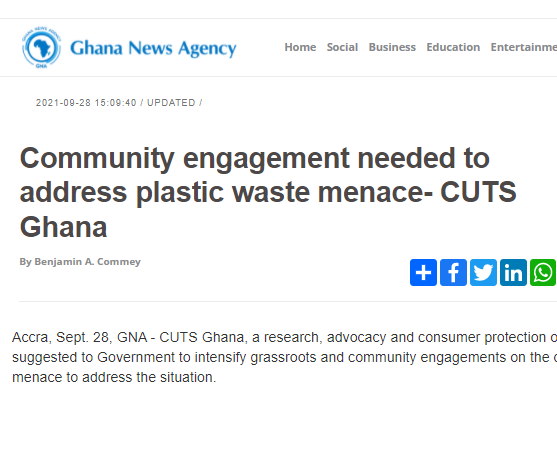Image resolution: width=557 pixels, height=456 pixels.
Task: Share article via the blue plus icon
Action: tap(423, 272)
